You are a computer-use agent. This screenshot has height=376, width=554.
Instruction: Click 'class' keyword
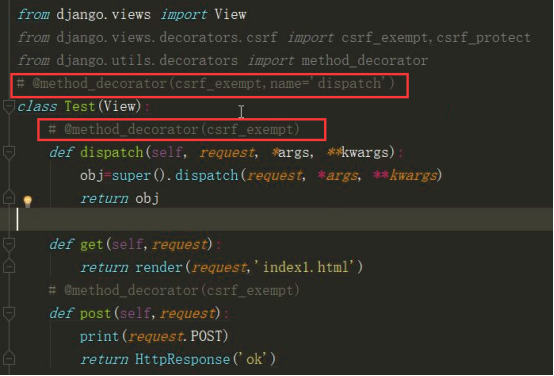37,106
